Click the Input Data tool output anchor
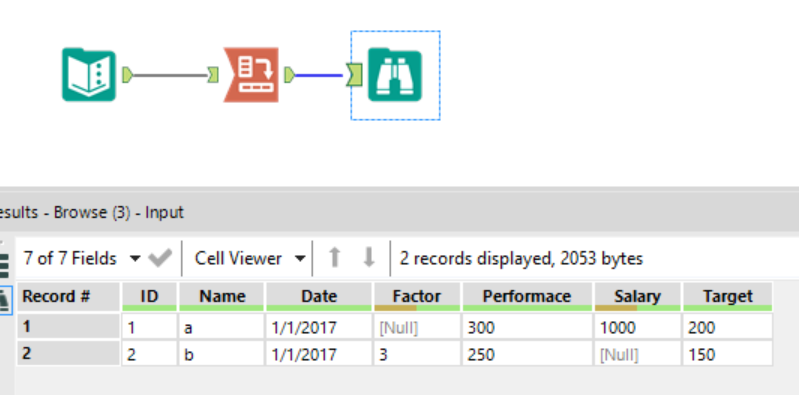The image size is (799, 398). [x=127, y=76]
